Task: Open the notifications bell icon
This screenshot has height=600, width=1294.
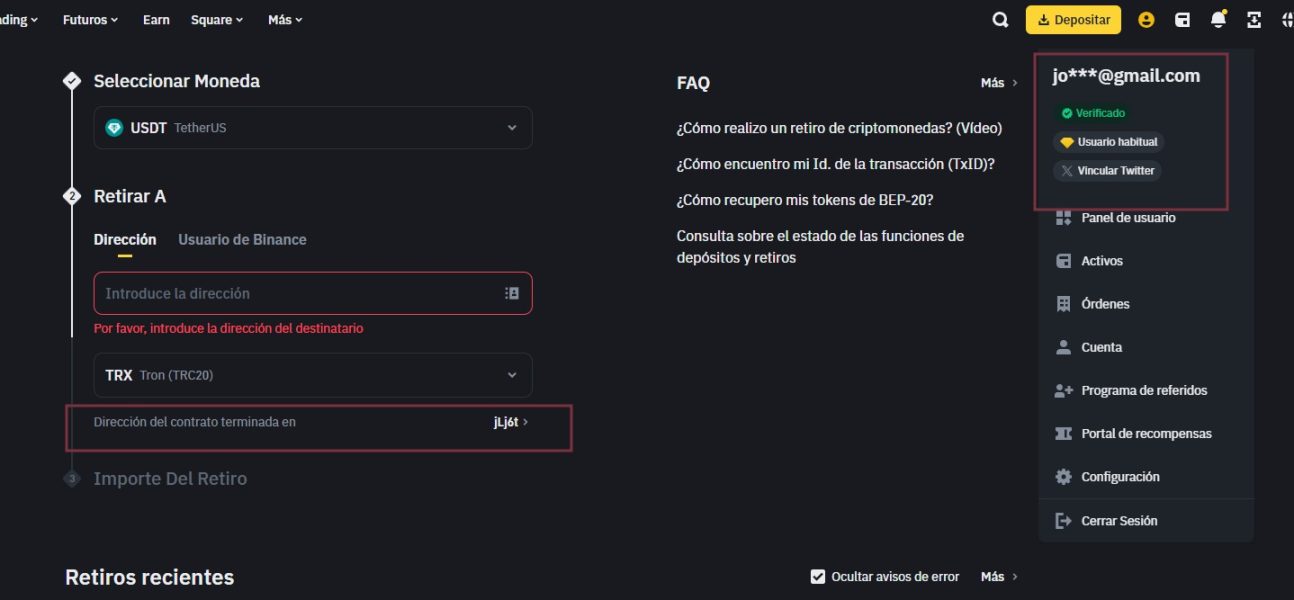Action: tap(1218, 20)
